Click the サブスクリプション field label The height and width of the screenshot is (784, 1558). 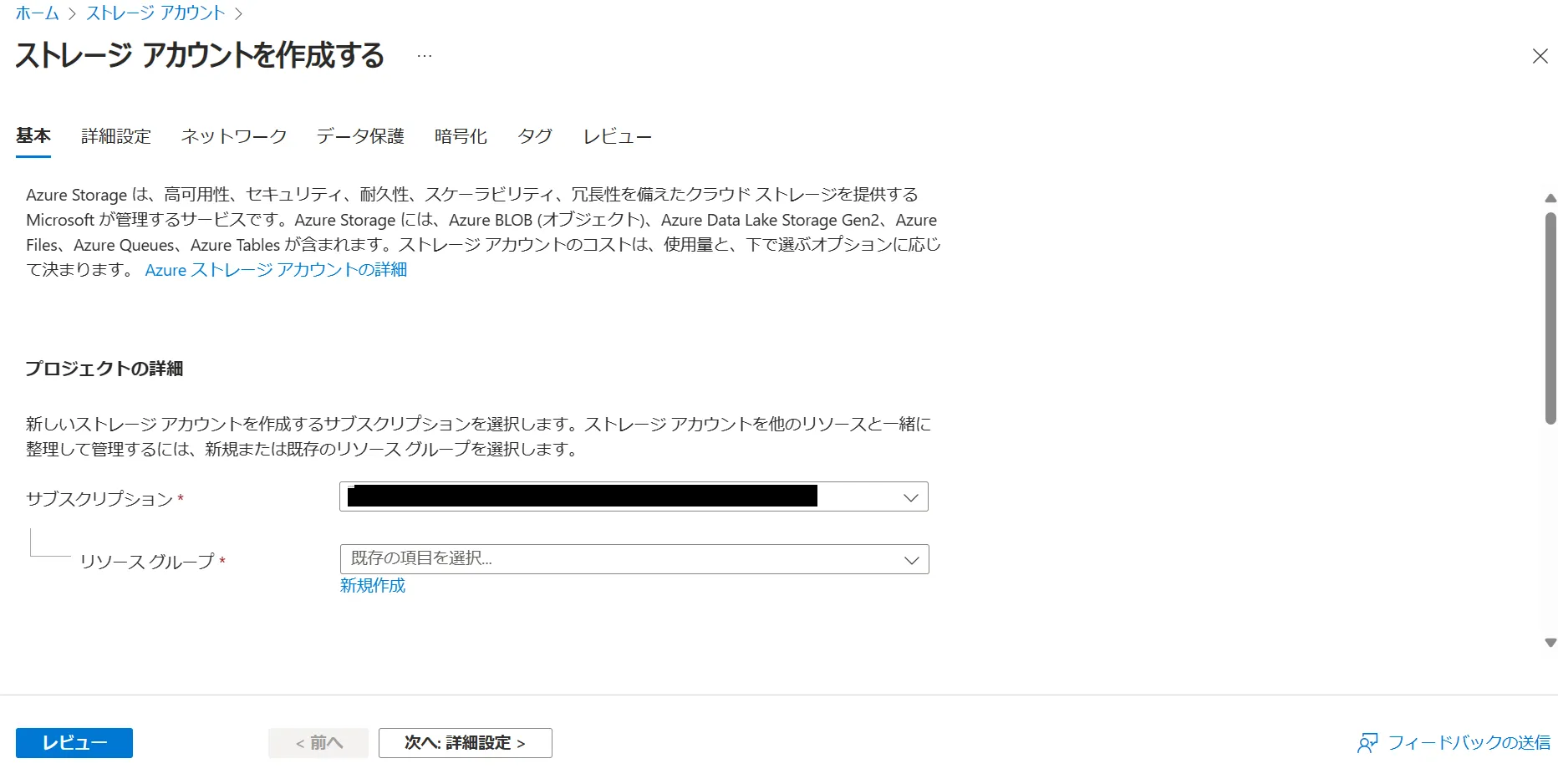(99, 499)
